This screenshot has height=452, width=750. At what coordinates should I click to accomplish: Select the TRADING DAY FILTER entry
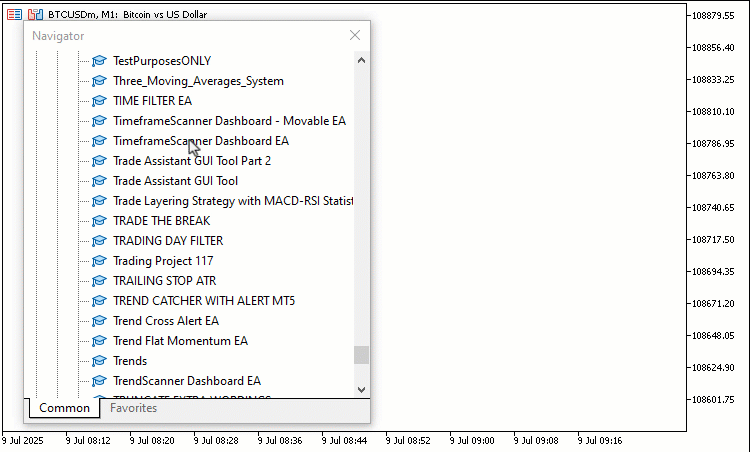coord(168,241)
